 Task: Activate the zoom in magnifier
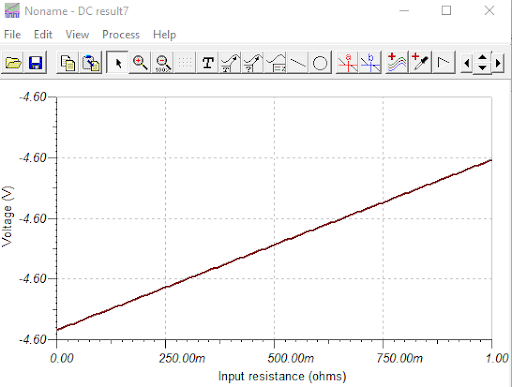(140, 63)
